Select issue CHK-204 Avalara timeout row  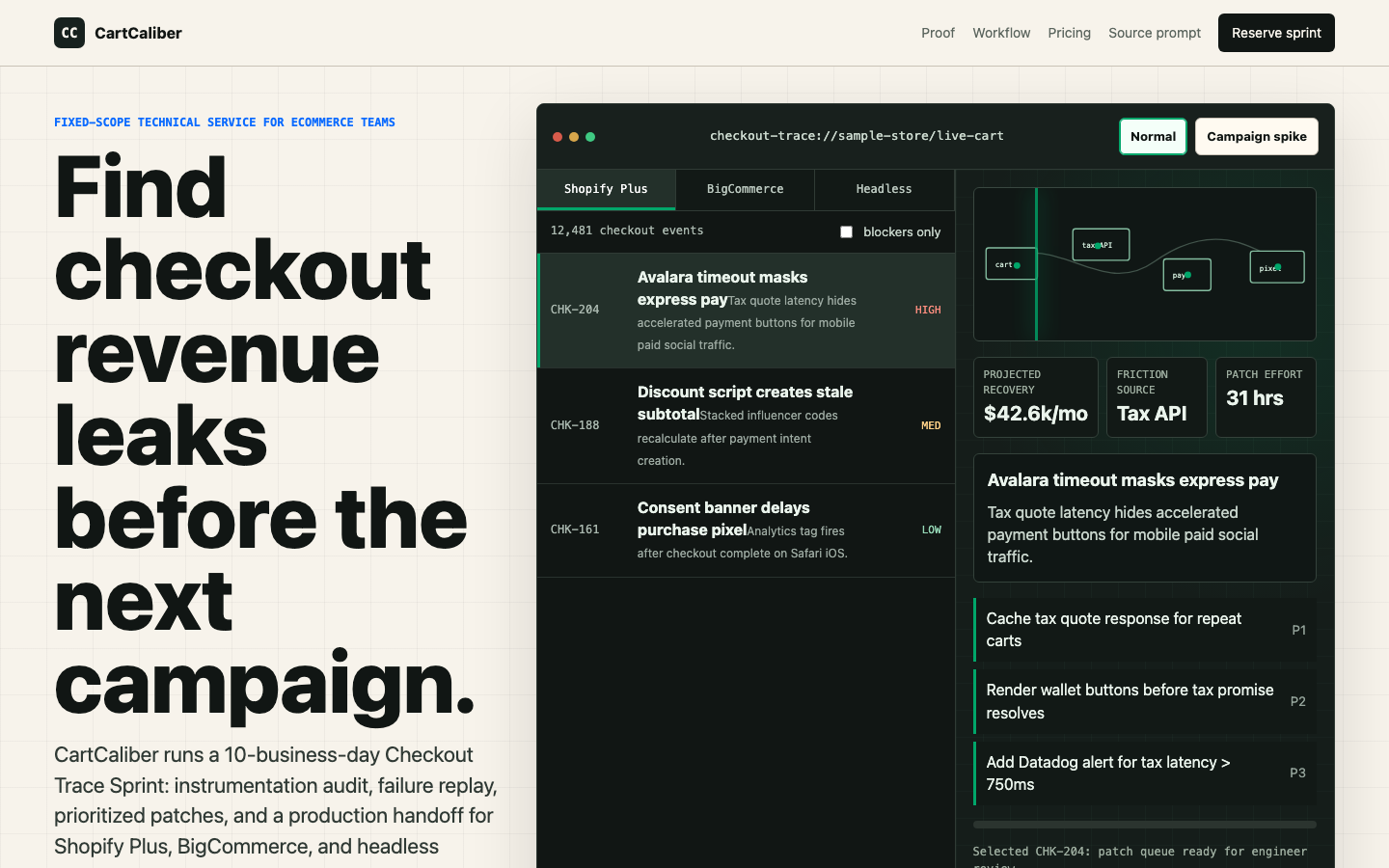pos(746,311)
